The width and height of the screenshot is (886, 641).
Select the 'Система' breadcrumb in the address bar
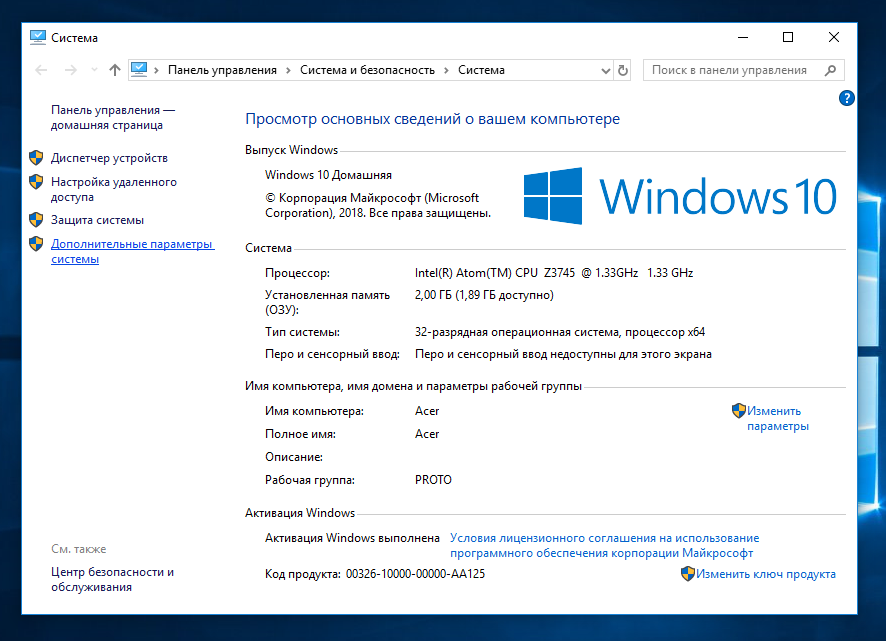(x=481, y=70)
